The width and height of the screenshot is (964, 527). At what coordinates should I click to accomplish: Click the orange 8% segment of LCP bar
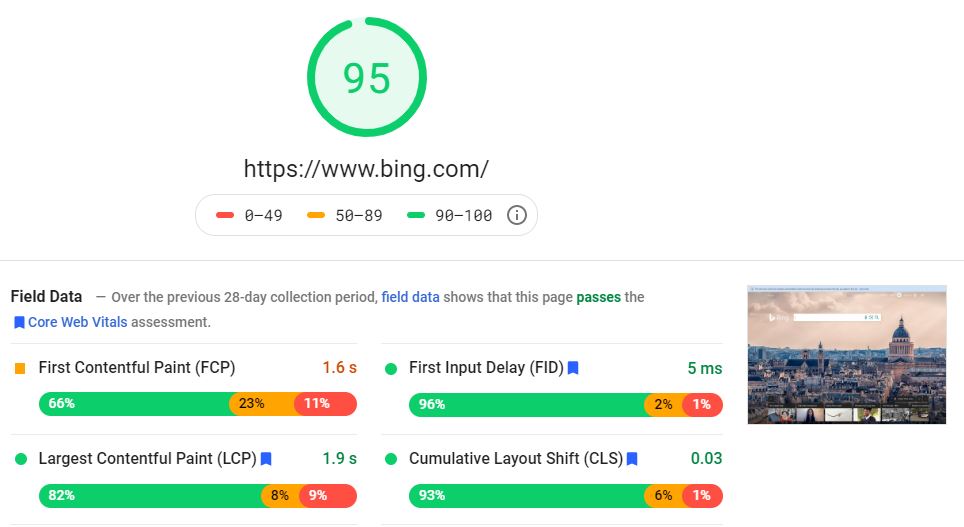279,495
